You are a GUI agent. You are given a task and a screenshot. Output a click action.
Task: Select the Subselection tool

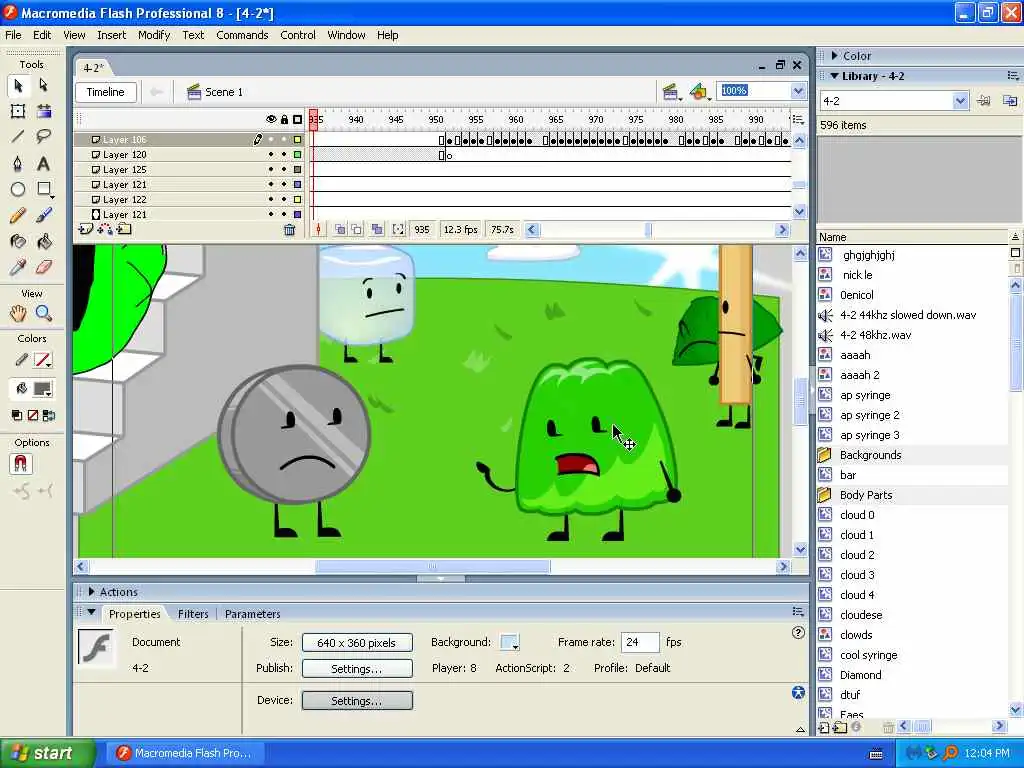click(x=44, y=86)
